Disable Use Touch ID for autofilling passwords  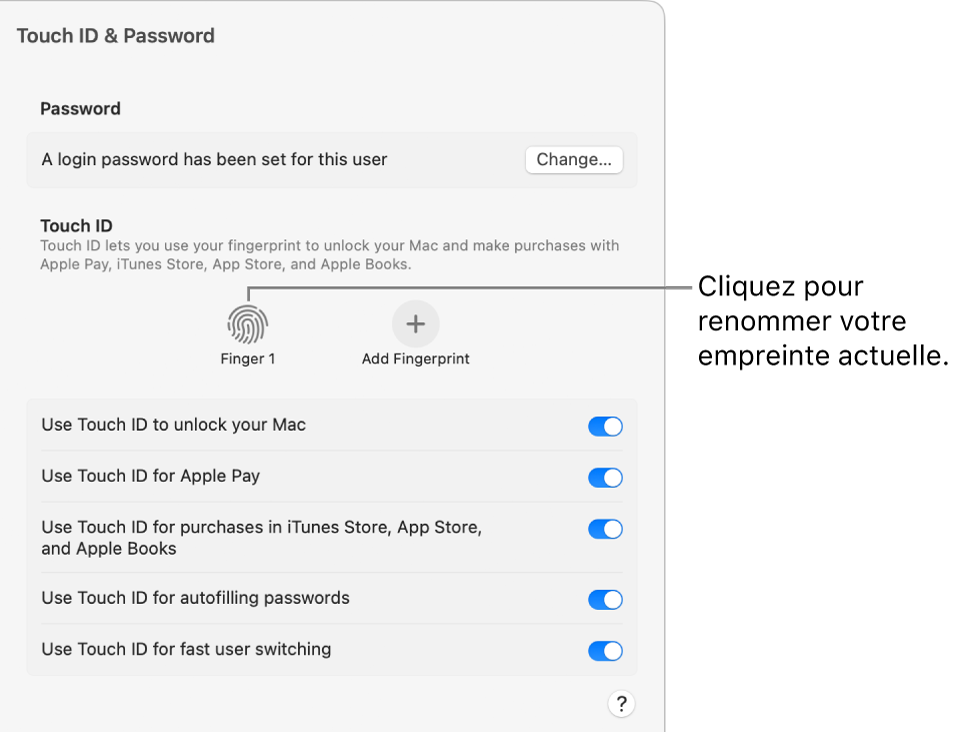pyautogui.click(x=604, y=599)
